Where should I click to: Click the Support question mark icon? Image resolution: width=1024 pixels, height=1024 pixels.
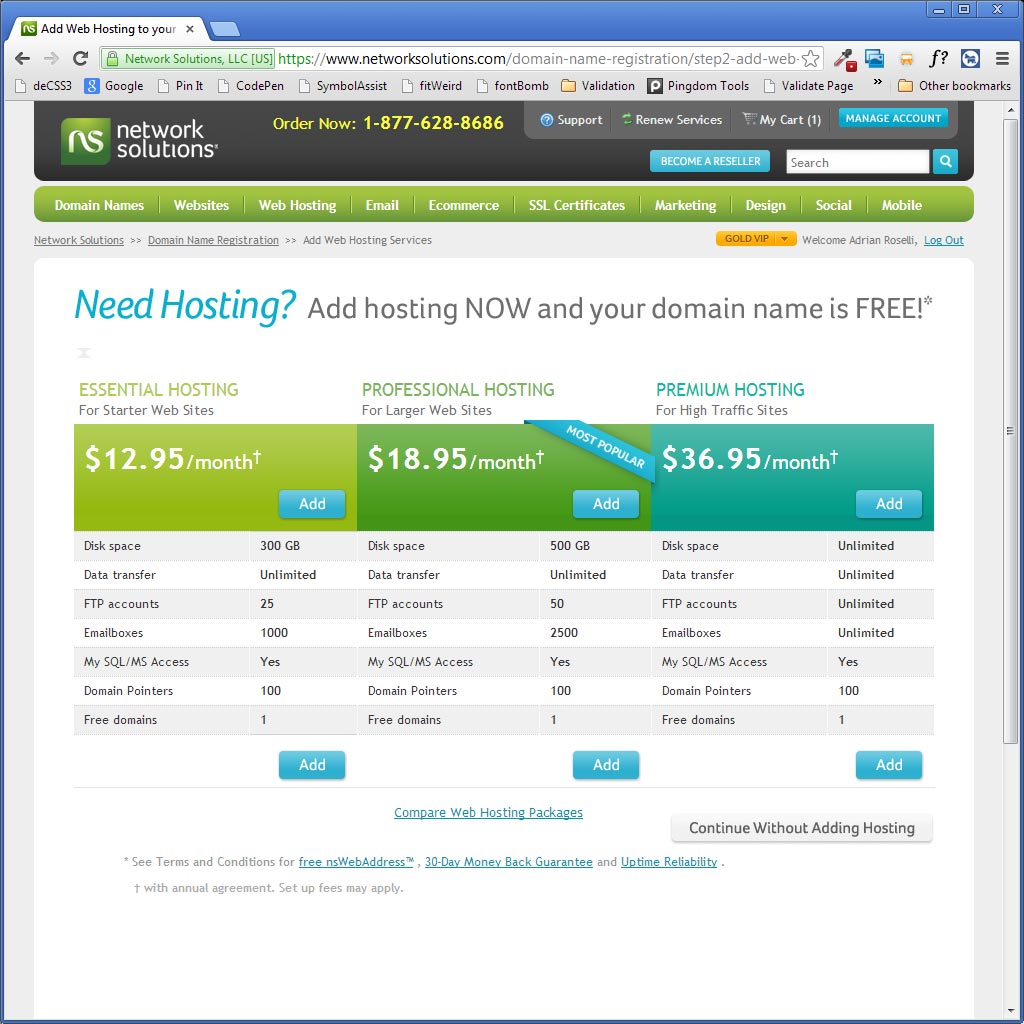(547, 120)
